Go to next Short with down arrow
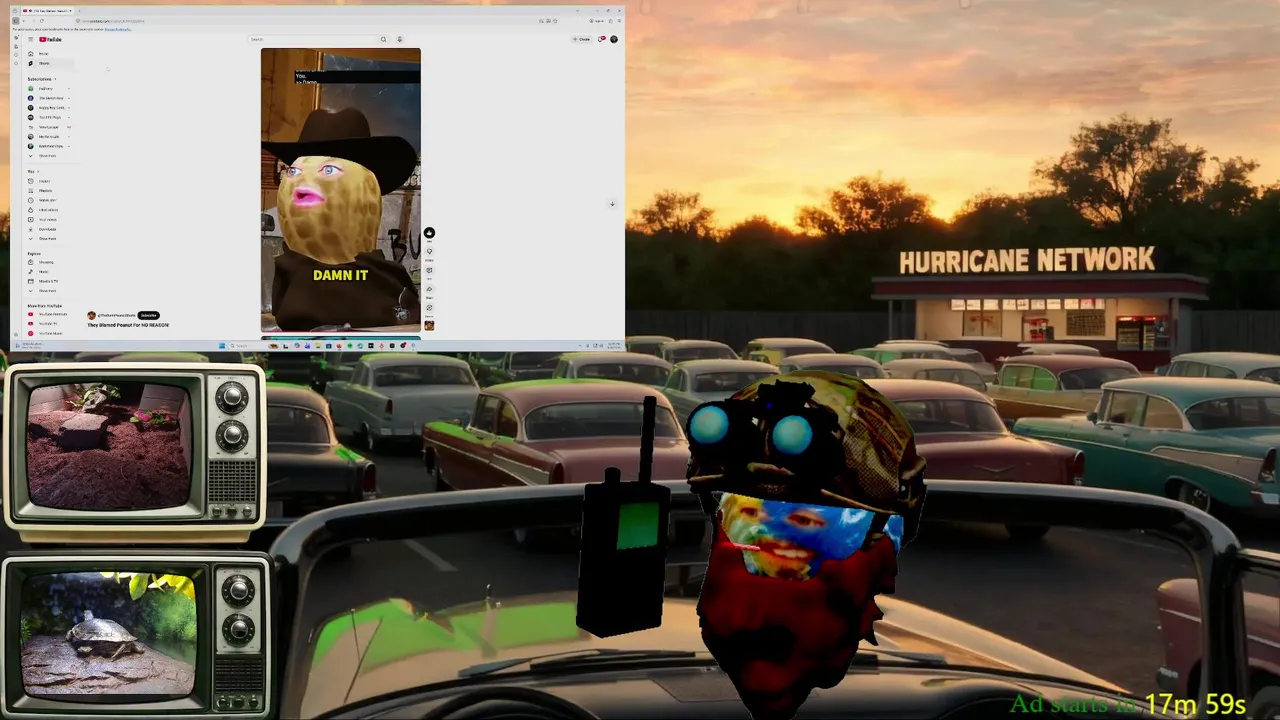1280x720 pixels. [x=612, y=204]
